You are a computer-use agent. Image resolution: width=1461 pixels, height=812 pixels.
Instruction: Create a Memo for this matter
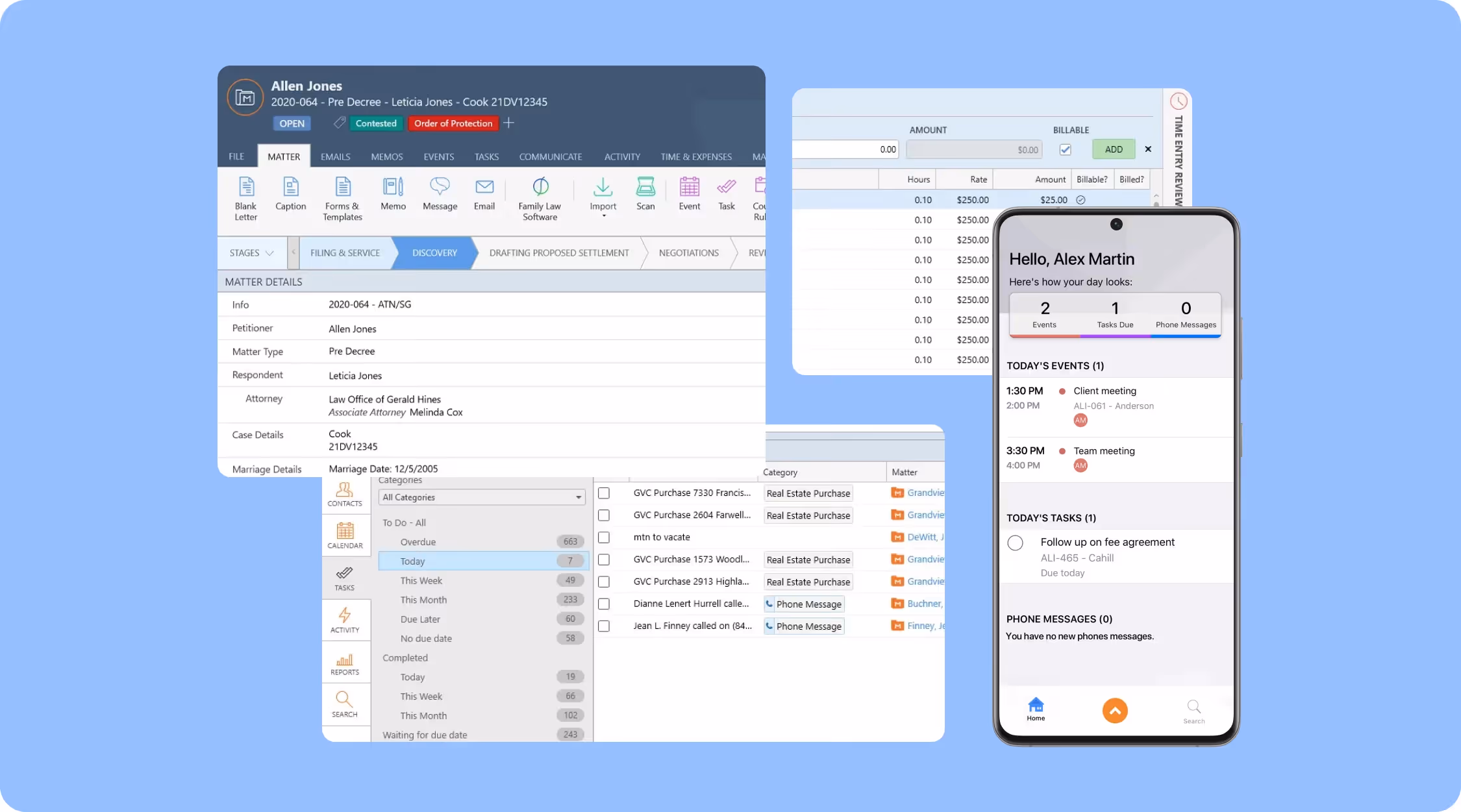pyautogui.click(x=393, y=196)
